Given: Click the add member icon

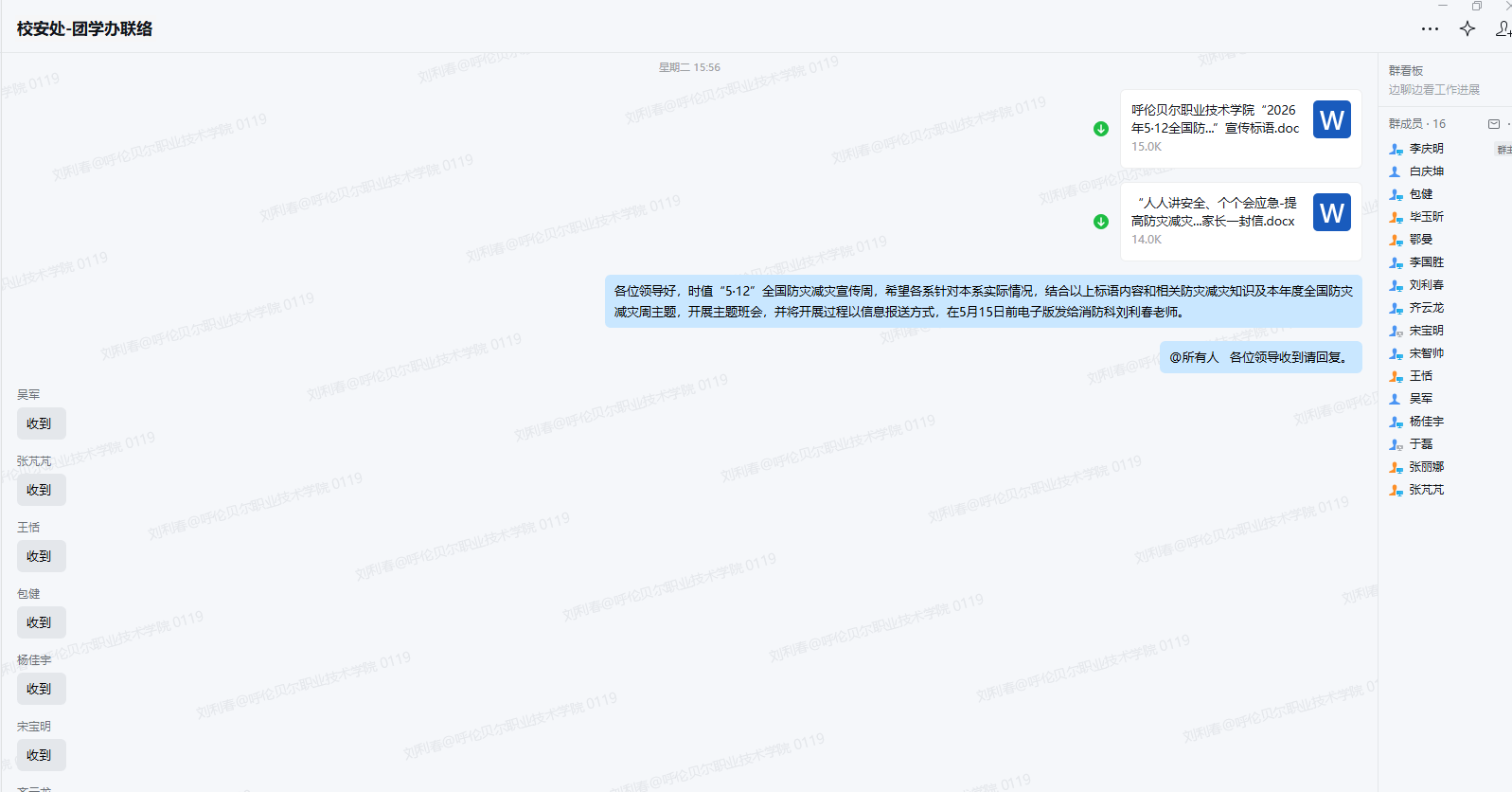Looking at the screenshot, I should (x=1503, y=28).
